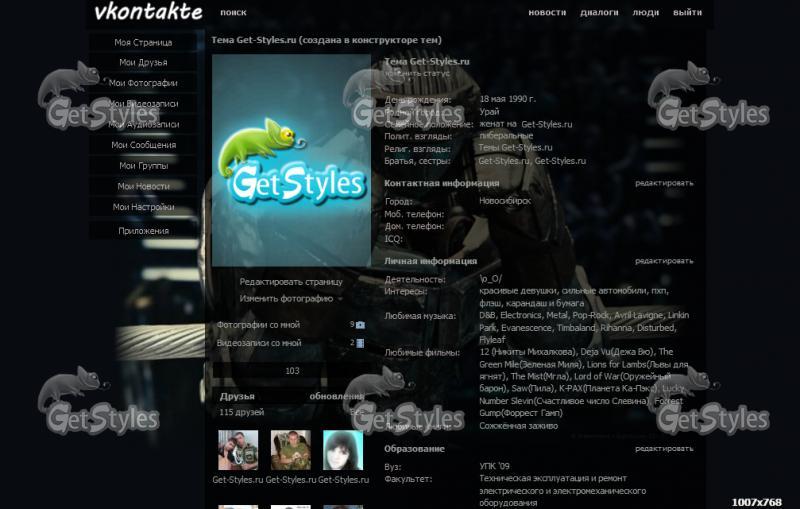Image resolution: width=800 pixels, height=509 pixels.
Task: Open the first friend's avatar thumbnail
Action: pos(238,451)
